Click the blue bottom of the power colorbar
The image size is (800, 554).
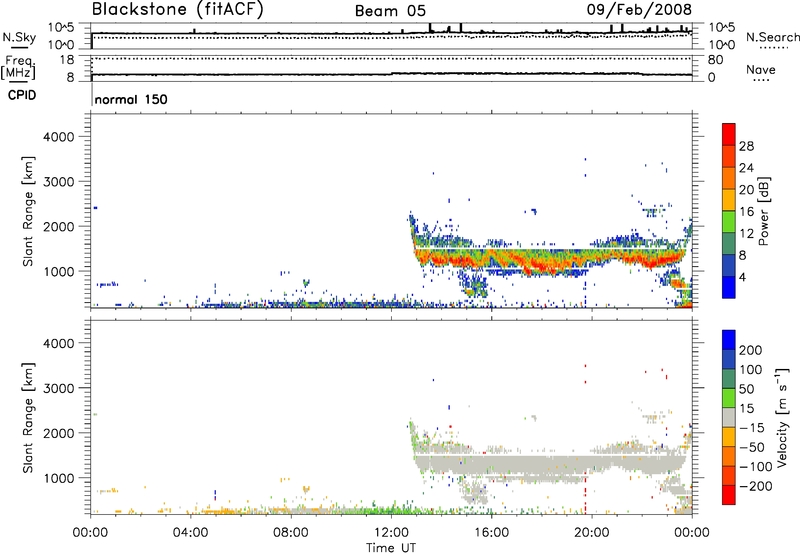tap(729, 287)
